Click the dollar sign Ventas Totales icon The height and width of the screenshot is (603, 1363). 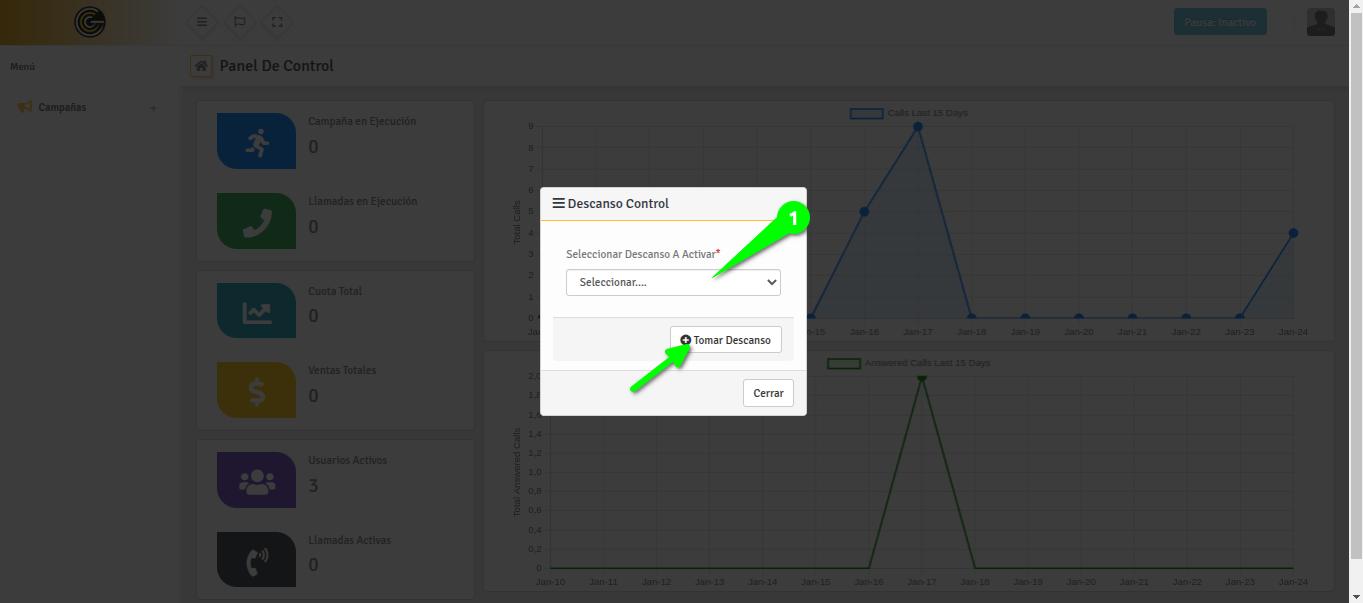coord(256,390)
